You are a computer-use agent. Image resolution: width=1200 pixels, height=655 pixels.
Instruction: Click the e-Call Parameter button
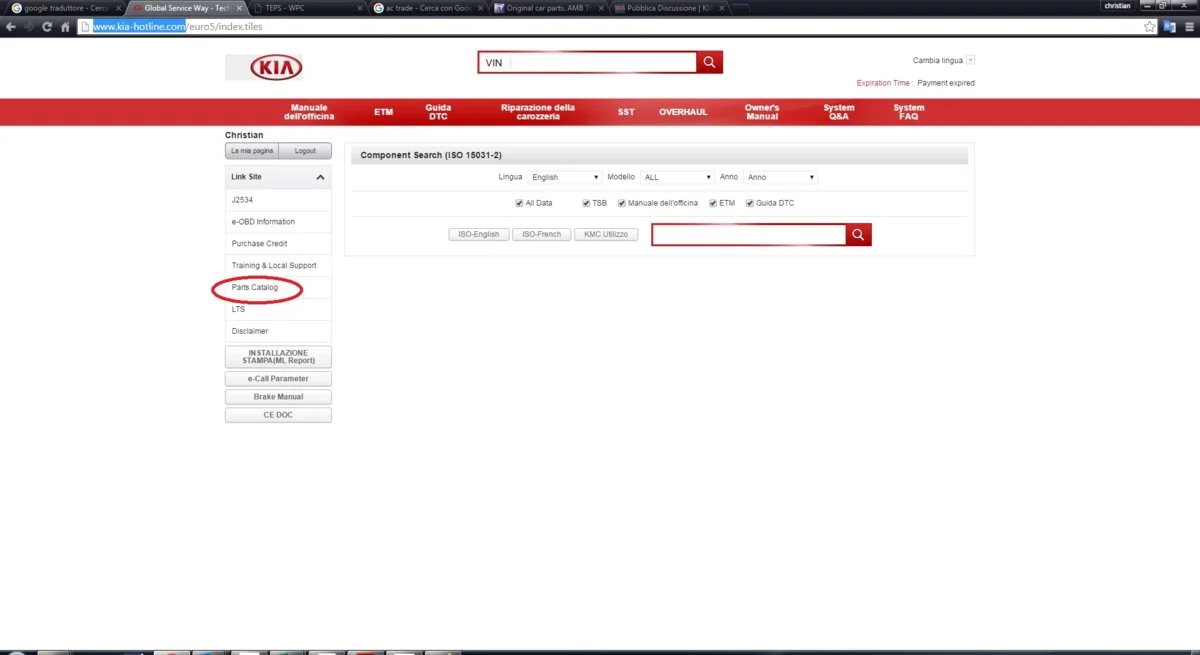(x=278, y=379)
